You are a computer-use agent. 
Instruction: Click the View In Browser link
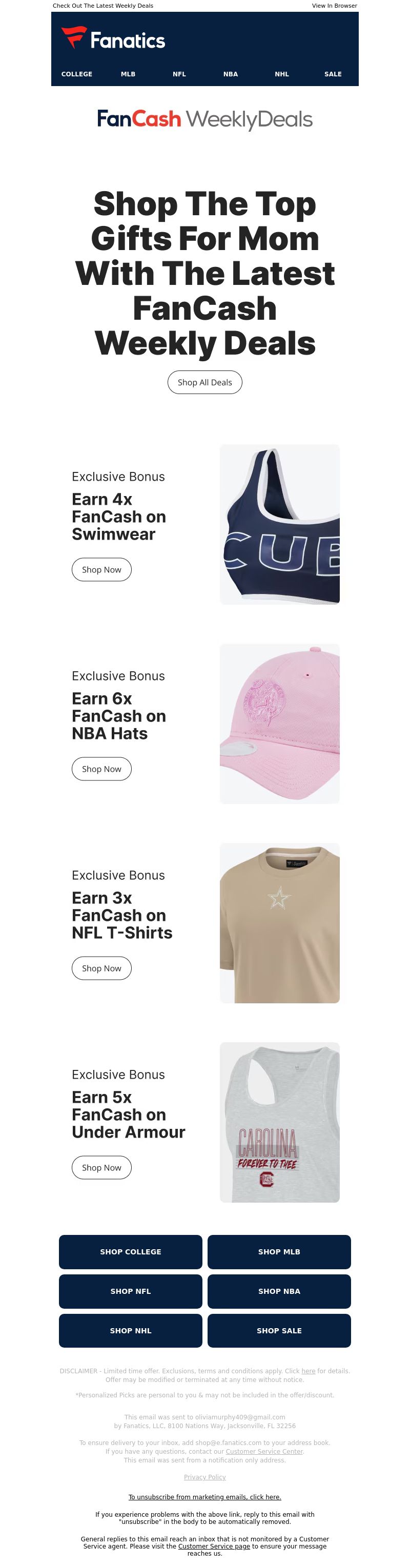click(335, 6)
